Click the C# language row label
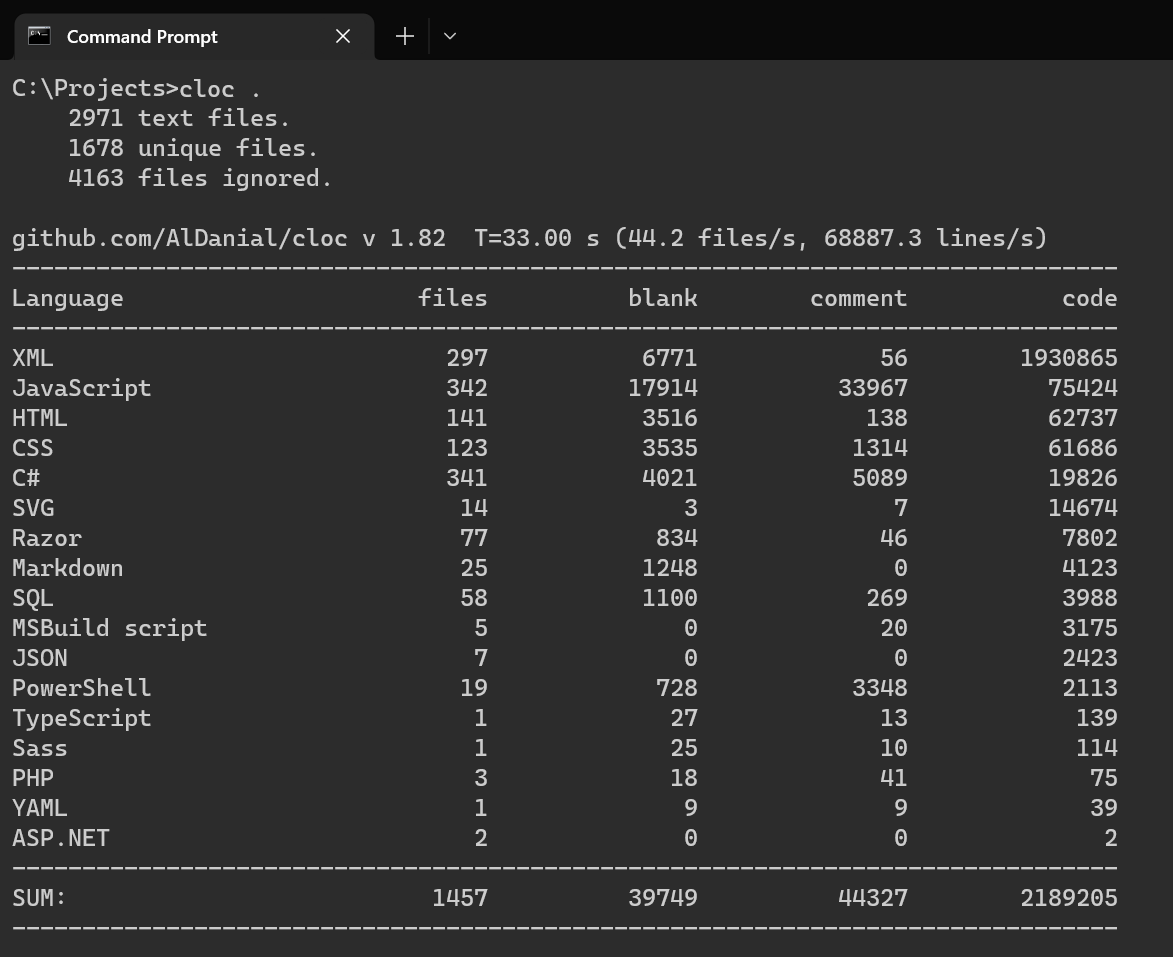This screenshot has width=1173, height=957. tap(25, 477)
